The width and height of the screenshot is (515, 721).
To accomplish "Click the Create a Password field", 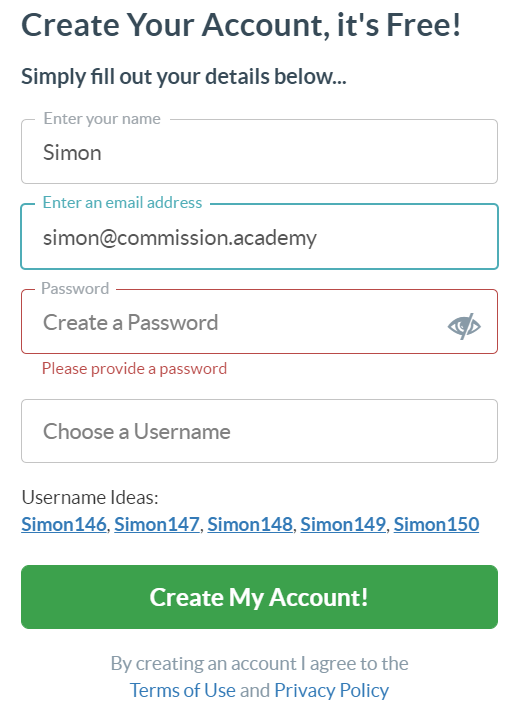I will pos(259,321).
